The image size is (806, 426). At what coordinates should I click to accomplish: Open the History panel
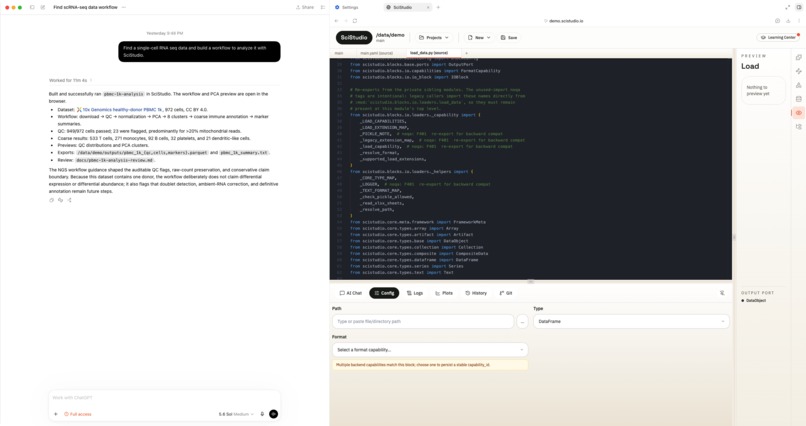click(x=476, y=293)
